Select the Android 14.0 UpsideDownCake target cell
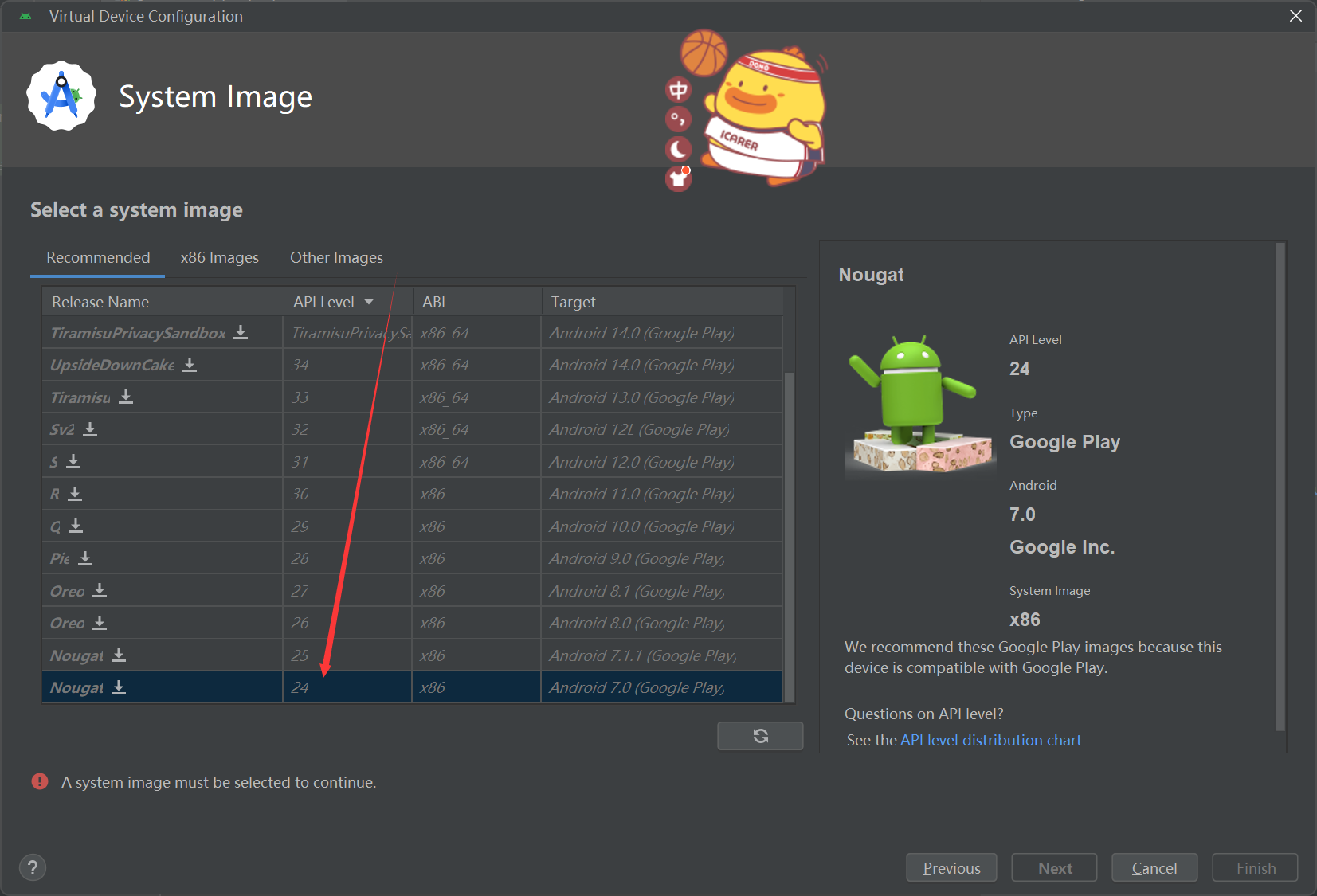This screenshot has height=896, width=1317. (661, 365)
